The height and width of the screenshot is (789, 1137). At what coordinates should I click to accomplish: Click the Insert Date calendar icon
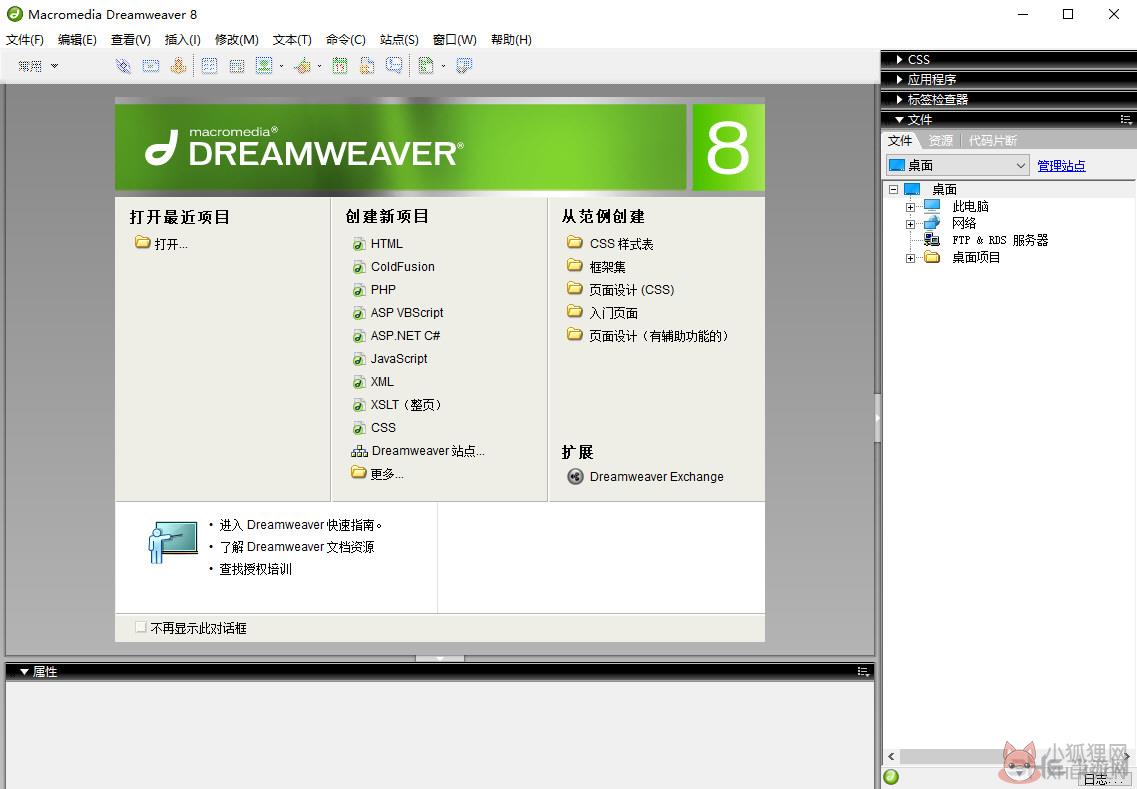[x=340, y=66]
